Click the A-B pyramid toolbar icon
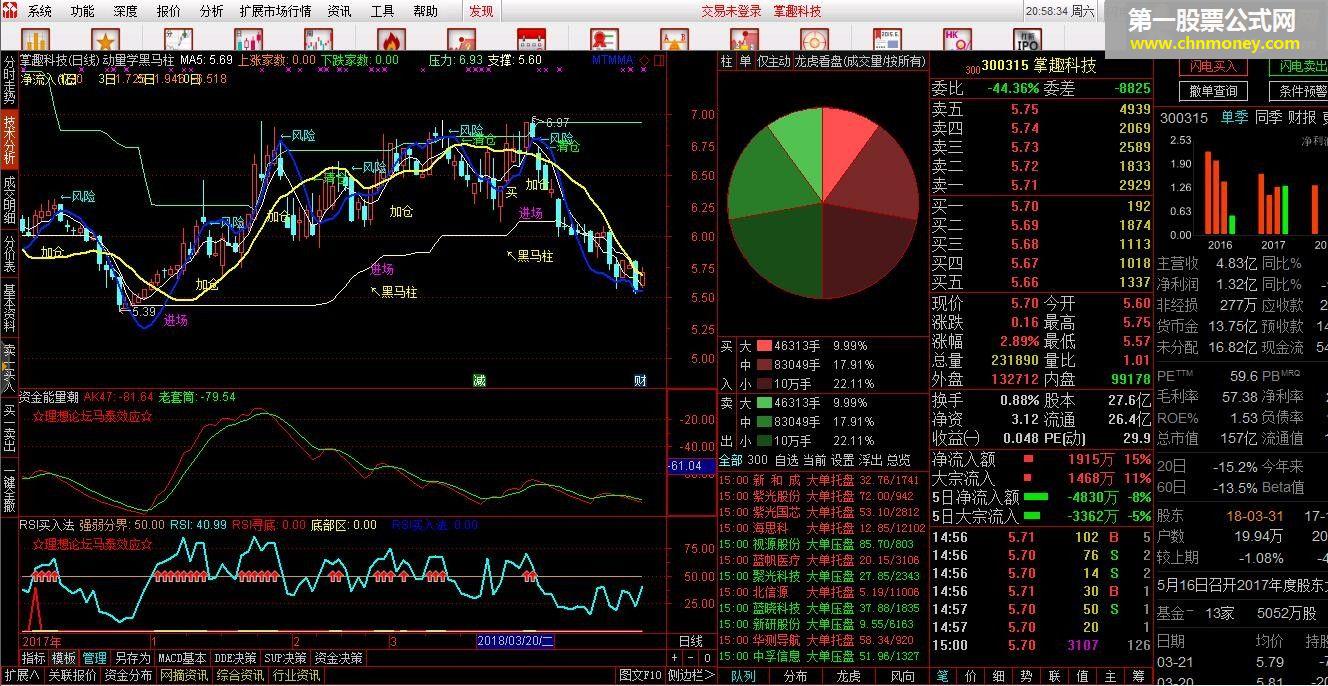The image size is (1328, 686). pos(673,41)
